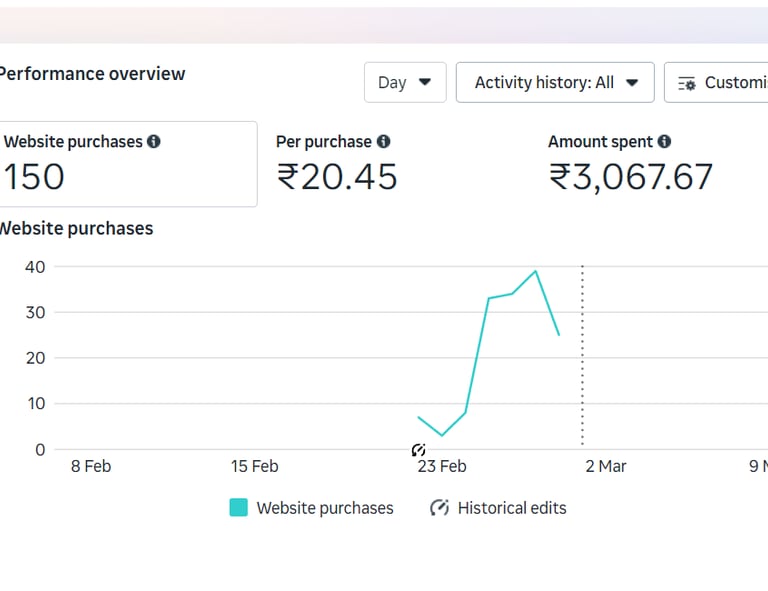Expand the Activity history: All dropdown

(555, 82)
